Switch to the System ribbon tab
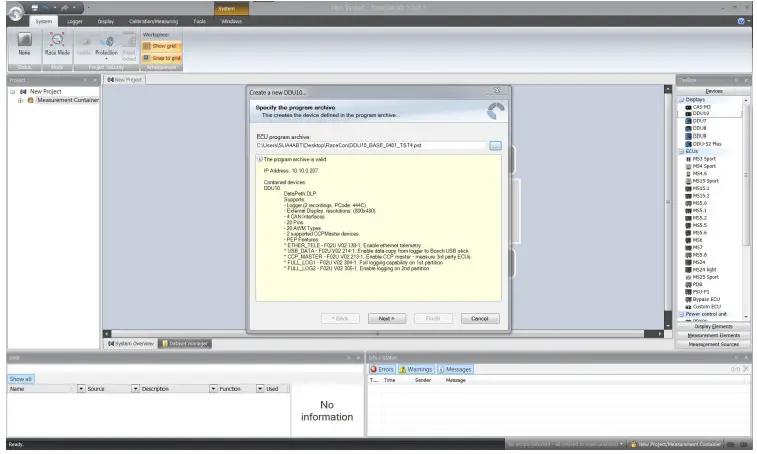This screenshot has width=757, height=454. pos(43,21)
